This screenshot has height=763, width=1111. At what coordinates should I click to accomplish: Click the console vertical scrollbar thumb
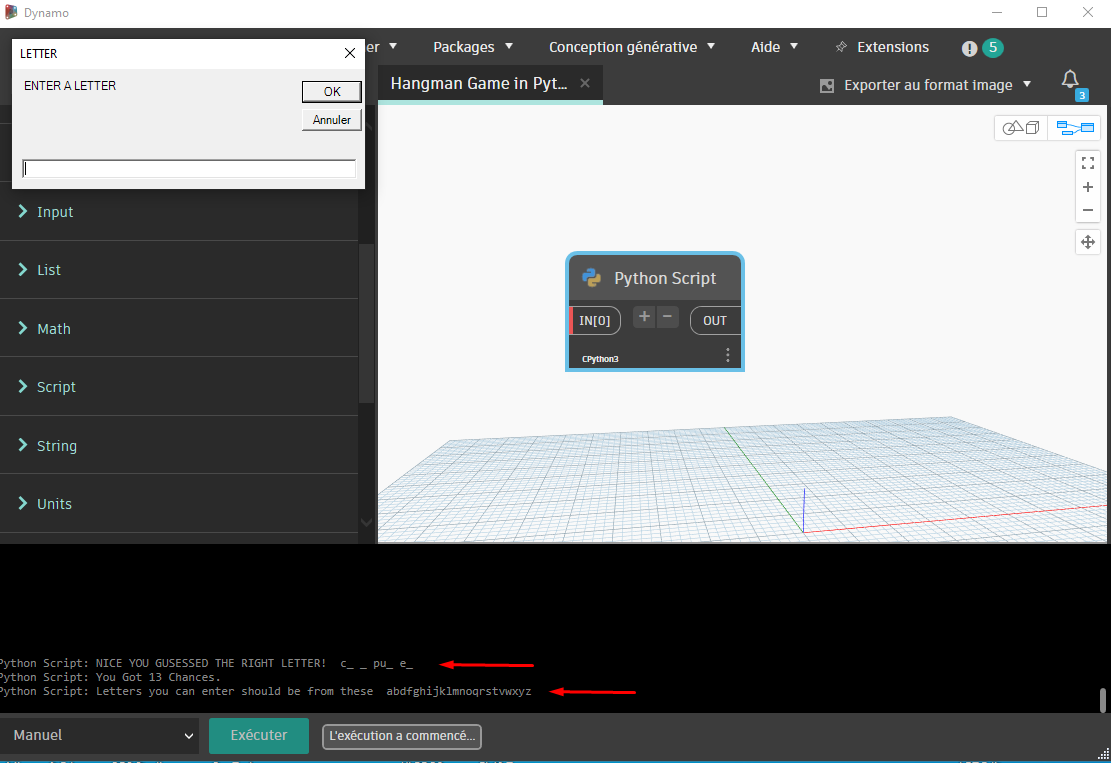pyautogui.click(x=1102, y=700)
